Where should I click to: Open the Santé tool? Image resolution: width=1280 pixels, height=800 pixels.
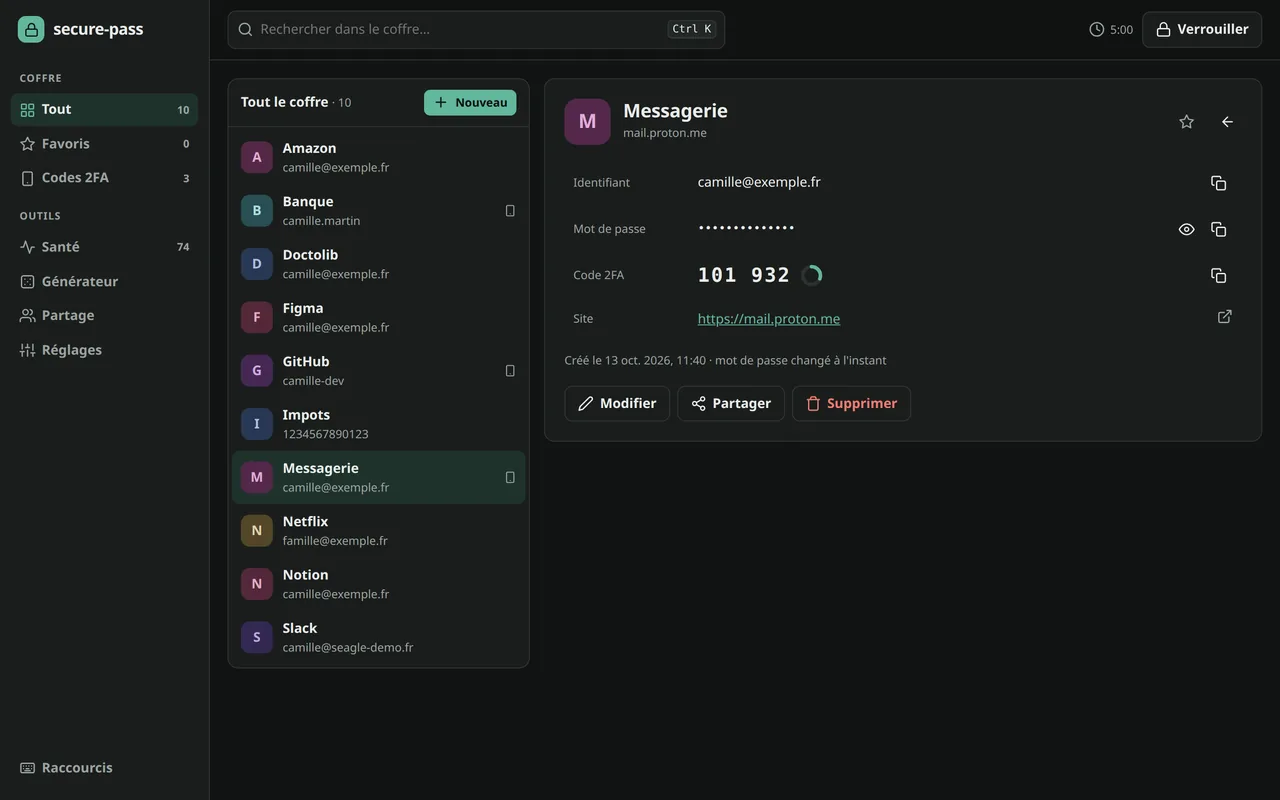tap(104, 247)
